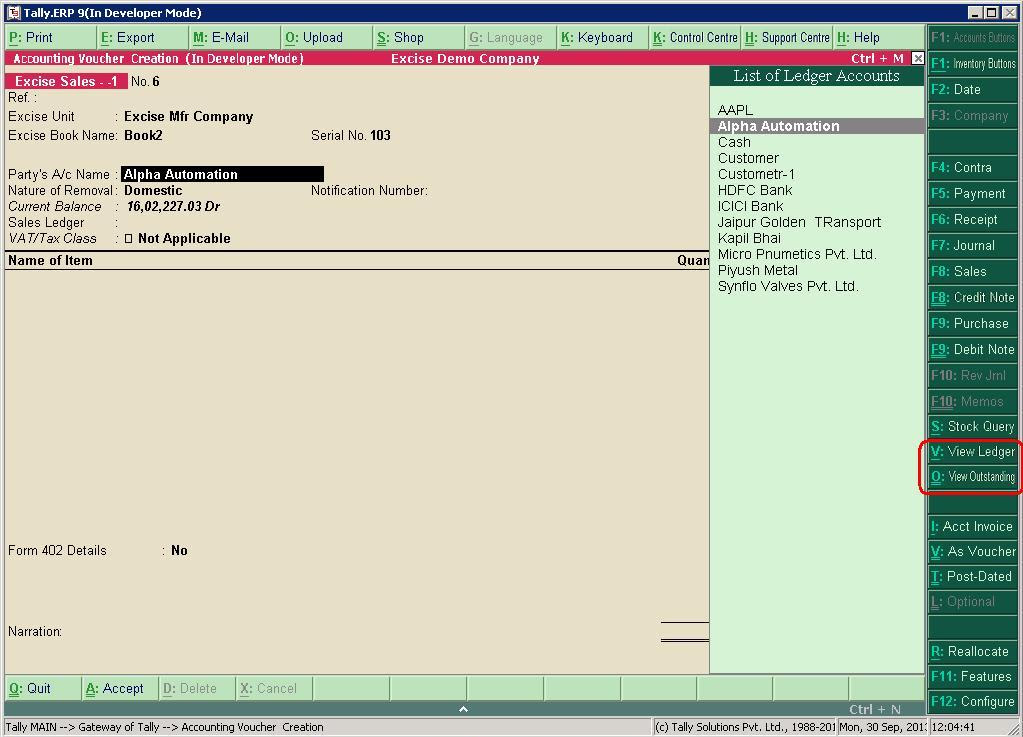Select F8: Credit Note button
The height and width of the screenshot is (737, 1023).
tap(972, 297)
